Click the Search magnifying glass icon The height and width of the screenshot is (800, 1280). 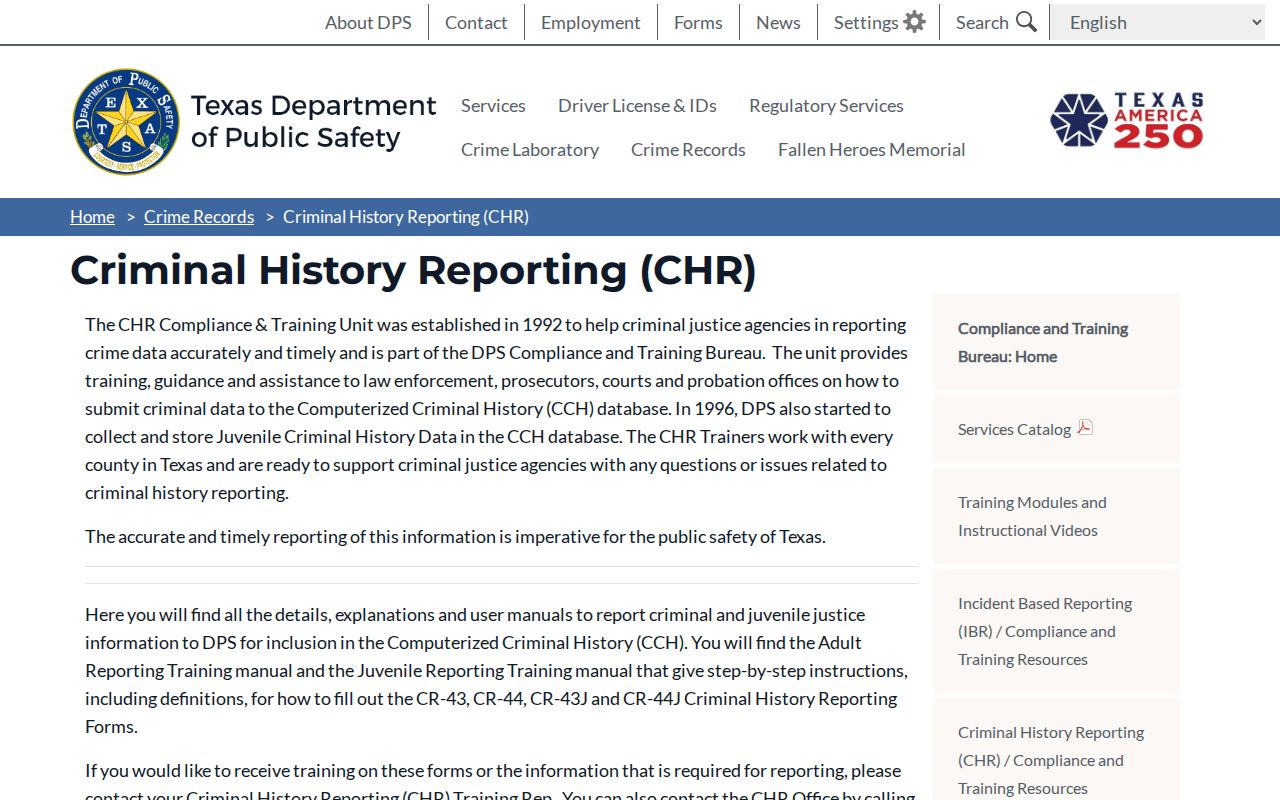[x=1026, y=22]
